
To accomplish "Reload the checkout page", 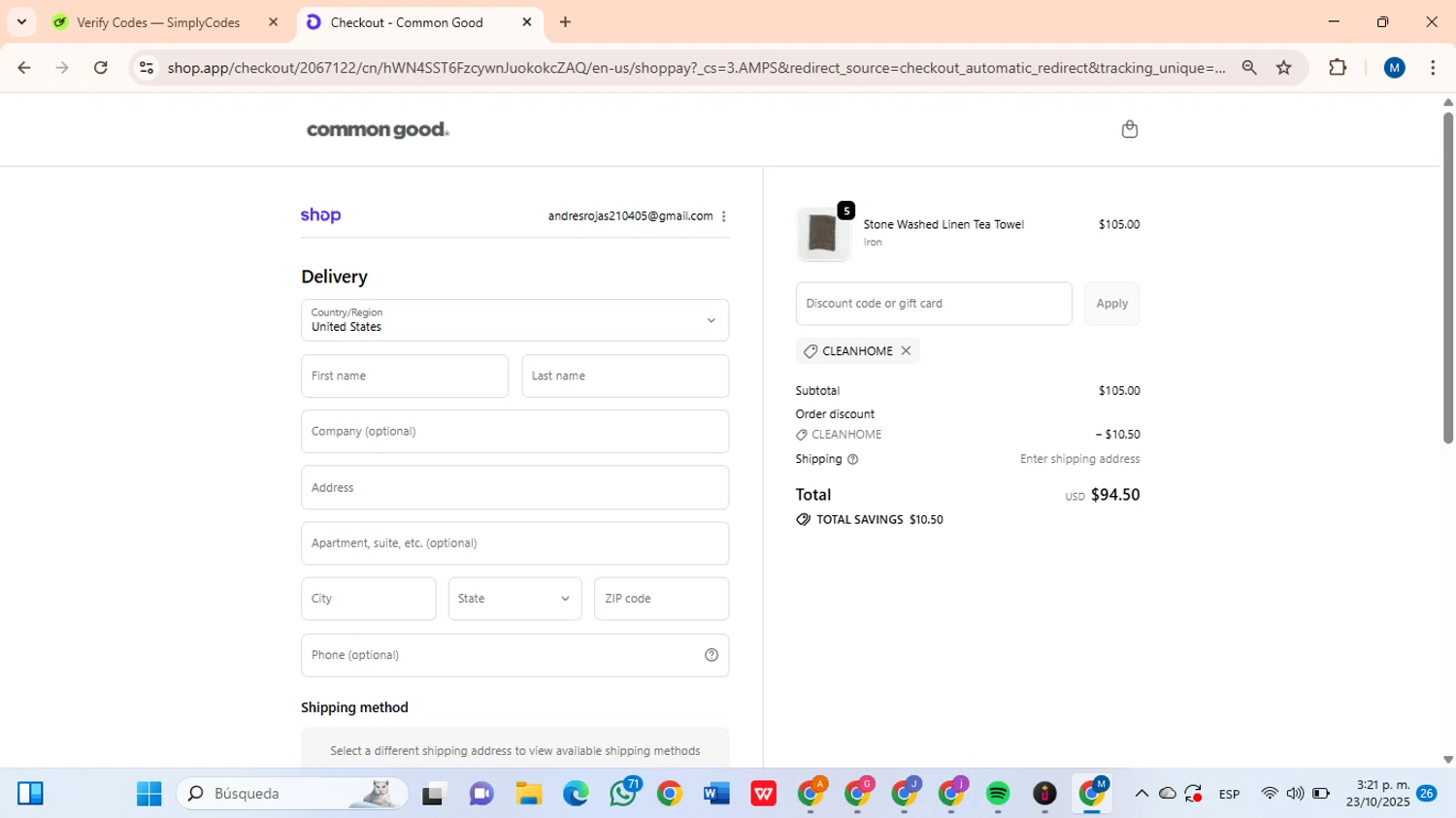I will (x=101, y=68).
